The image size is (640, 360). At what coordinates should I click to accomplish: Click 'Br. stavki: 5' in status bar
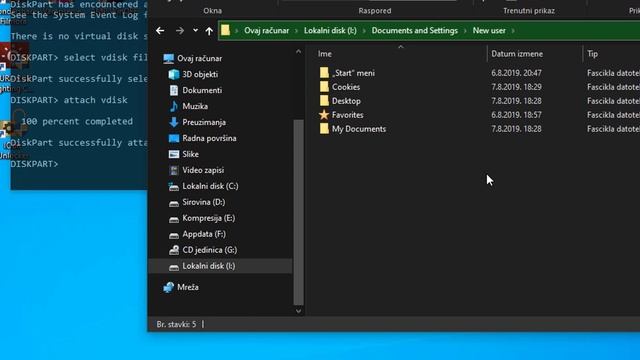point(176,324)
